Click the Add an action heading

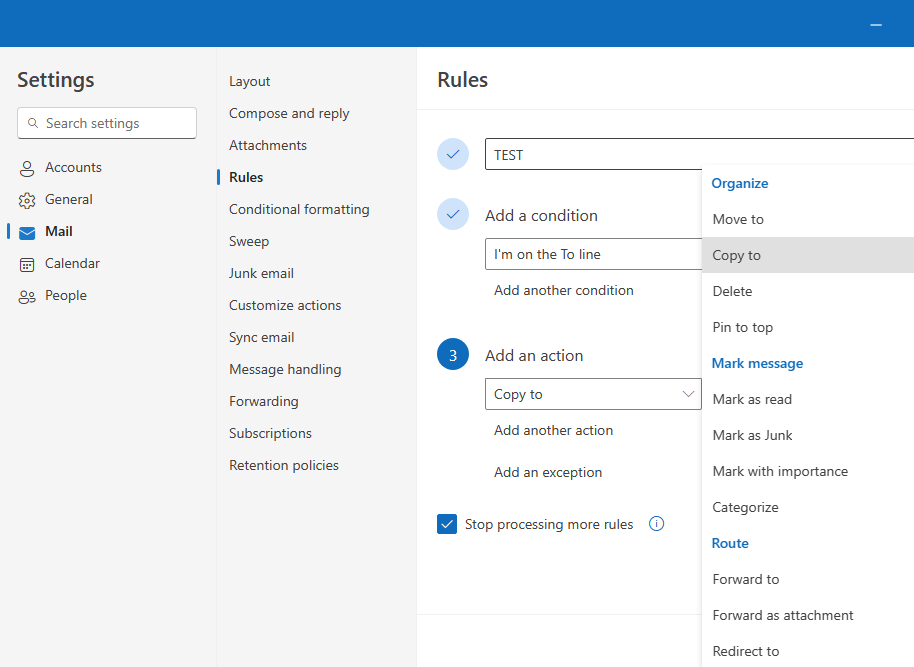[534, 356]
